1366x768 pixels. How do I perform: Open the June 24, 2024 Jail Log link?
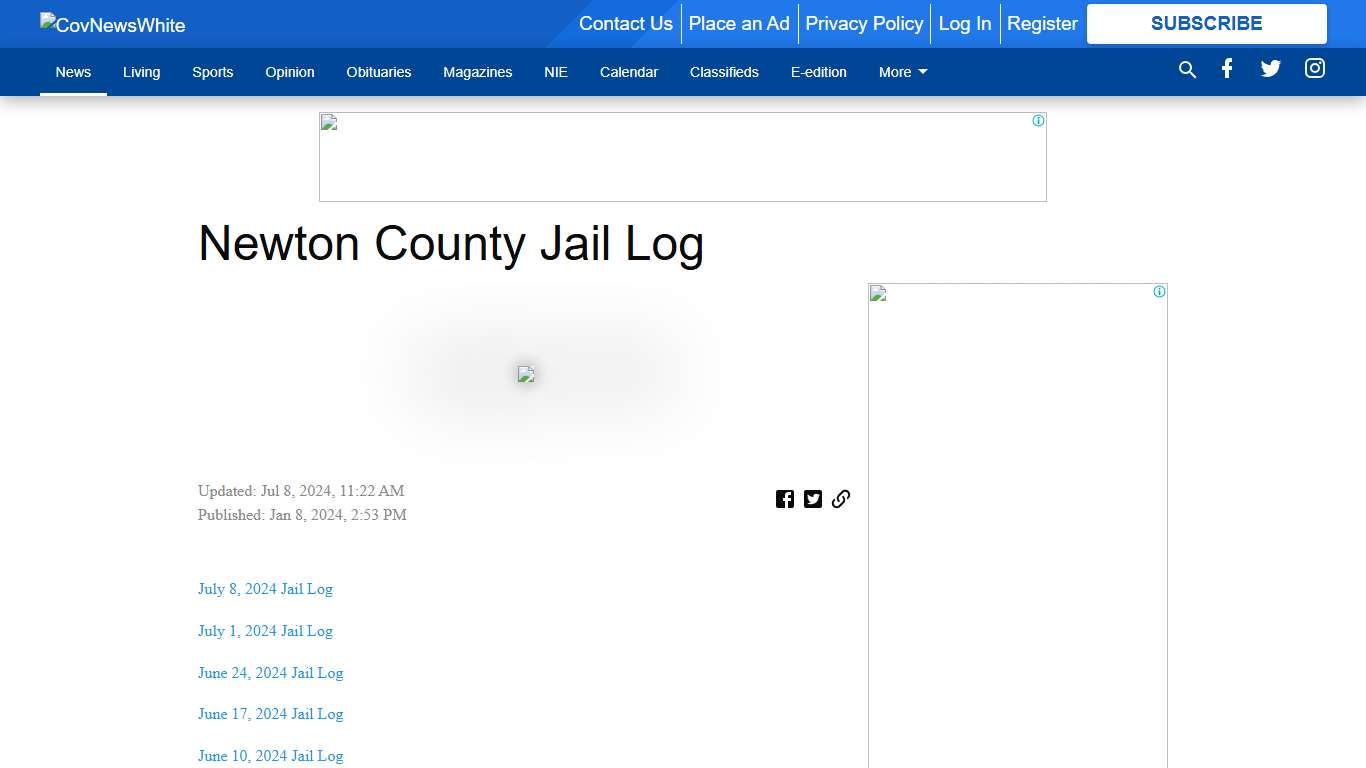(x=270, y=673)
